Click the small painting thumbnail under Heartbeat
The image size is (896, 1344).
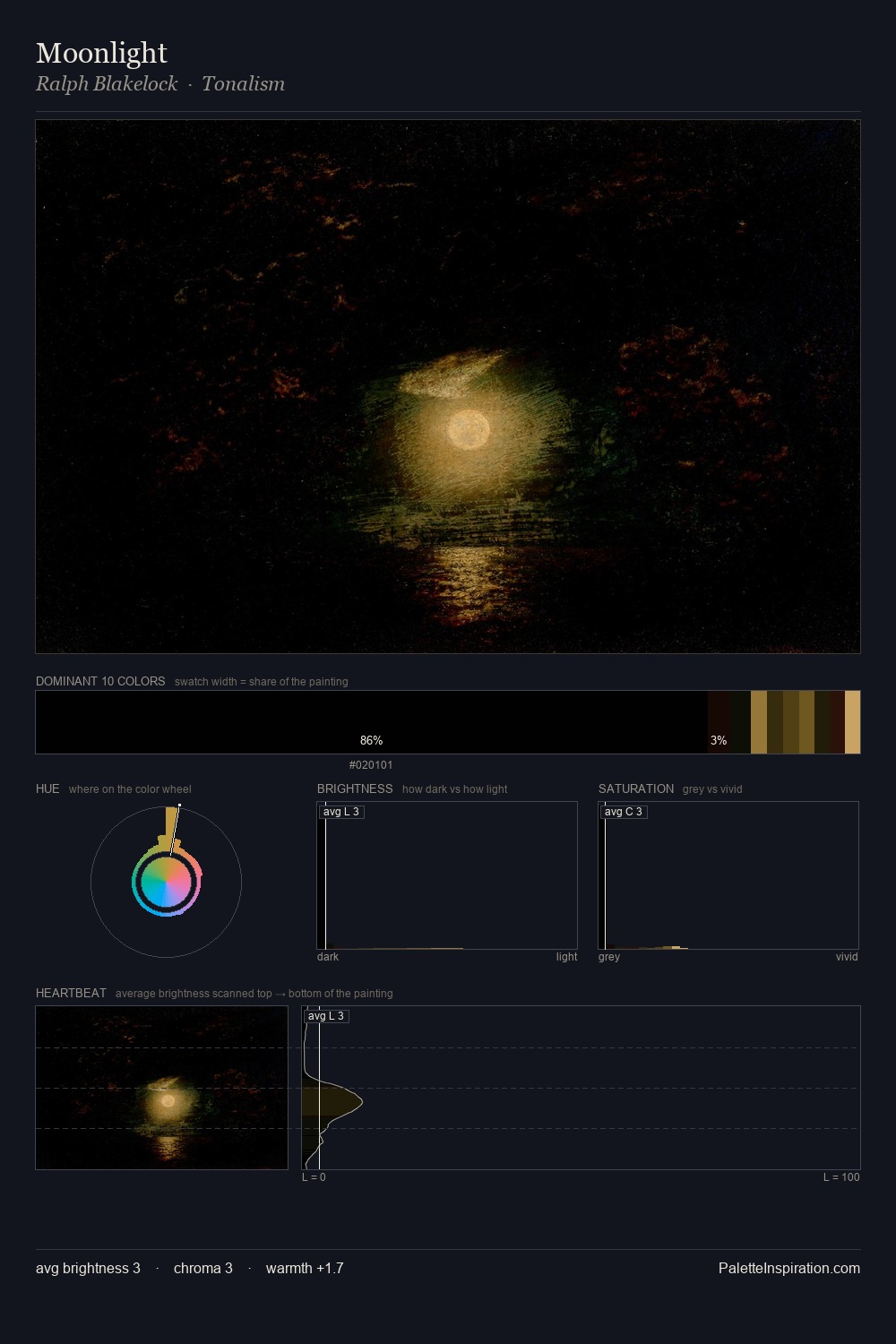161,1088
